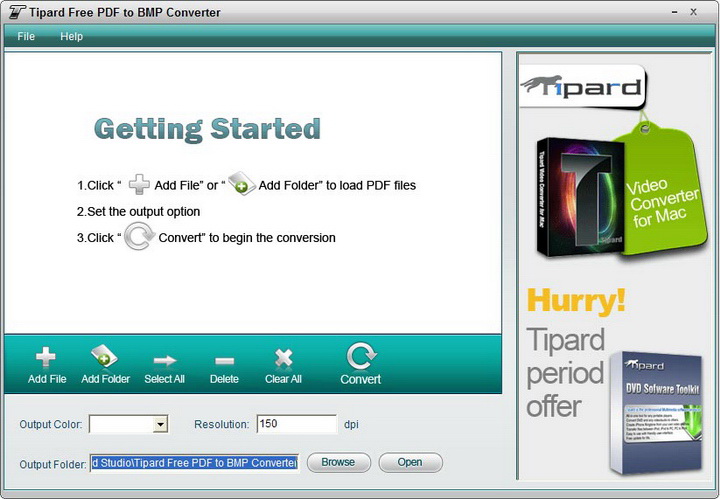720x499 pixels.
Task: Click the Add Folder icon in Getting Started text
Action: 242,184
